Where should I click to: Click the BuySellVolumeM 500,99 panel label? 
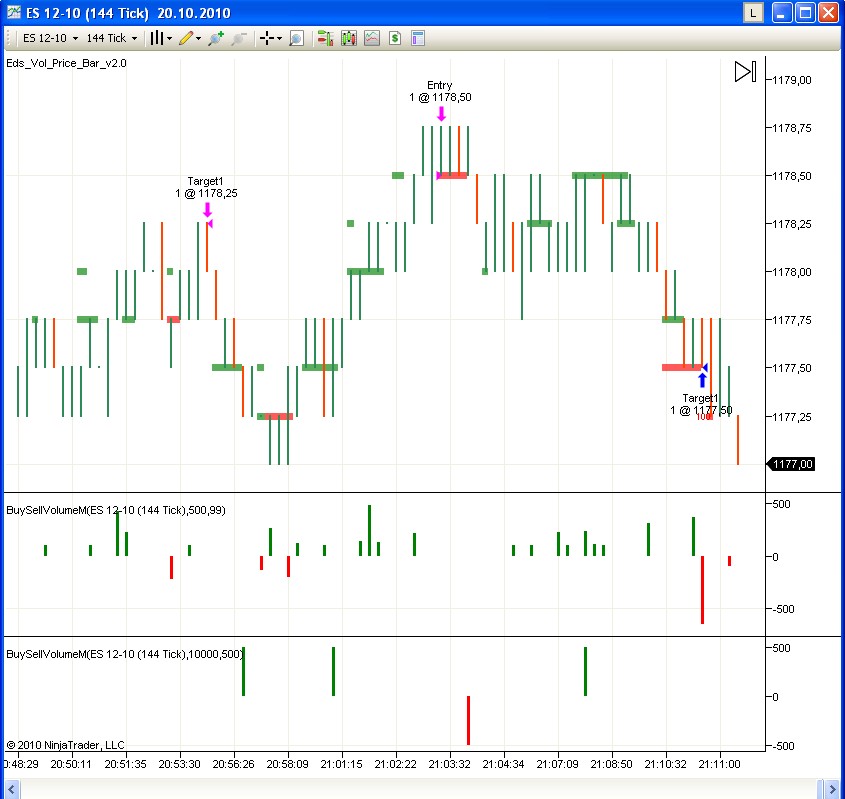(116, 510)
